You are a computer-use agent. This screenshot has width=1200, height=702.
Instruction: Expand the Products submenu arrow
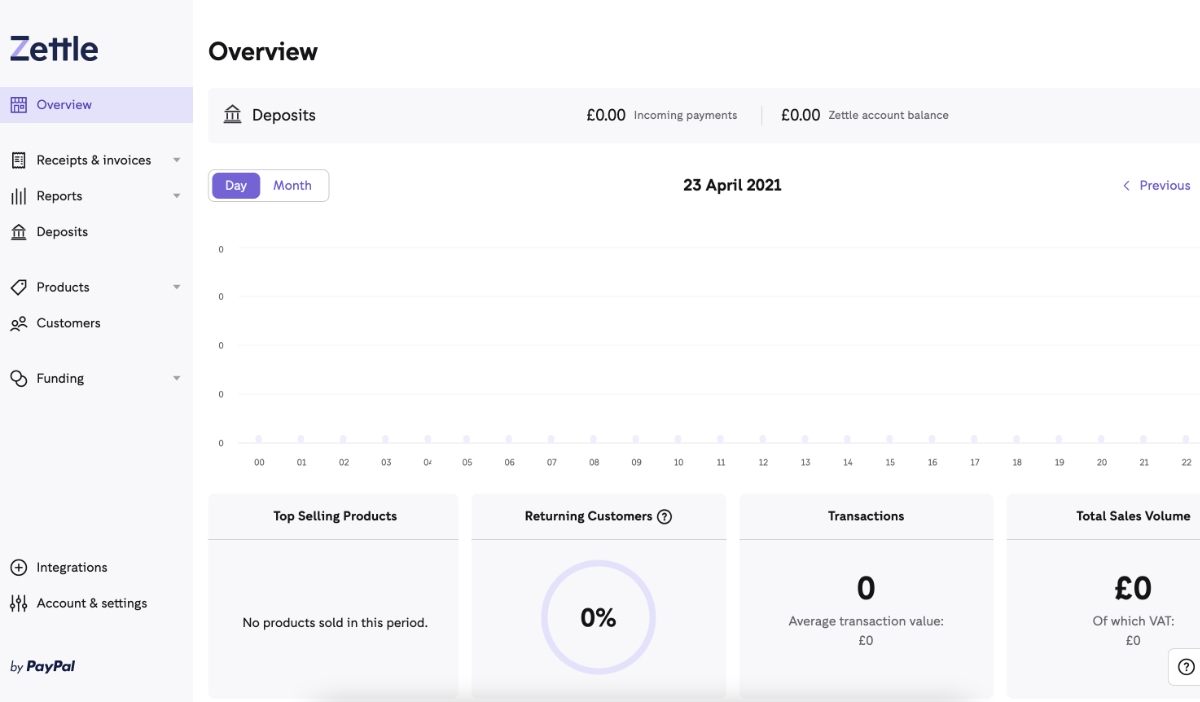click(x=177, y=287)
